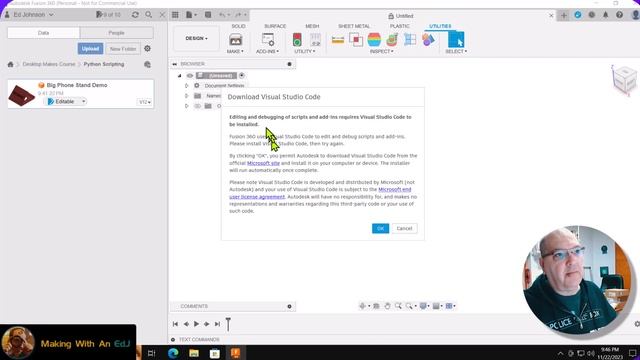Click the Measure ruler icon
The height and width of the screenshot is (360, 640).
(x=338, y=40)
